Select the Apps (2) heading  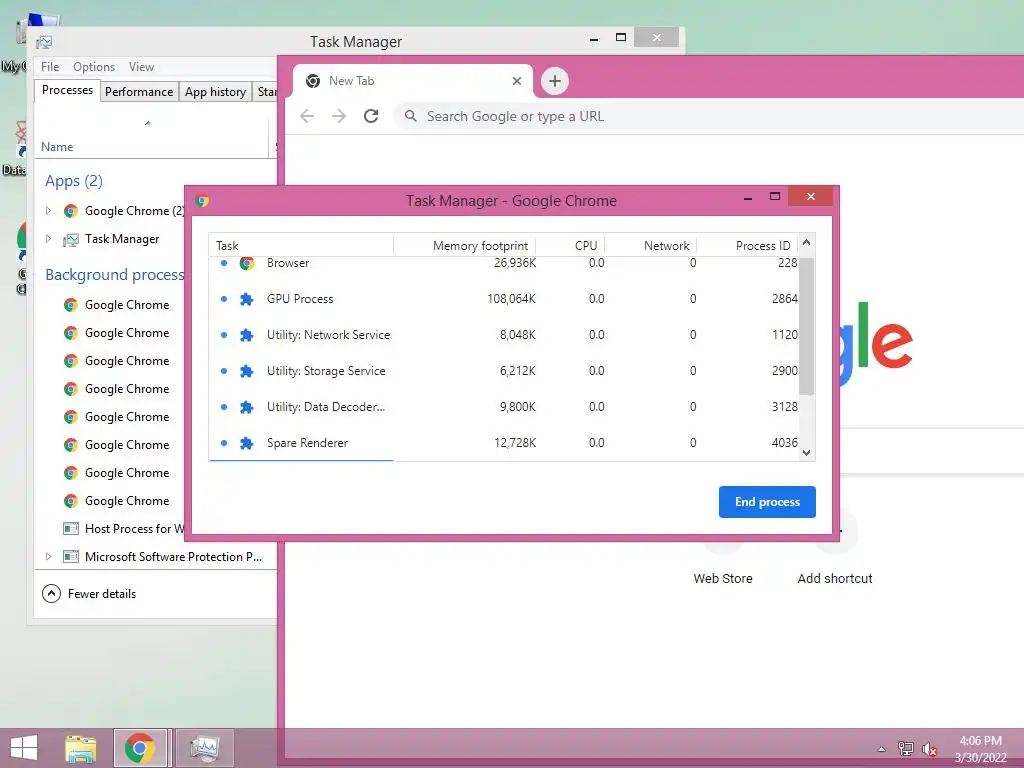point(74,181)
